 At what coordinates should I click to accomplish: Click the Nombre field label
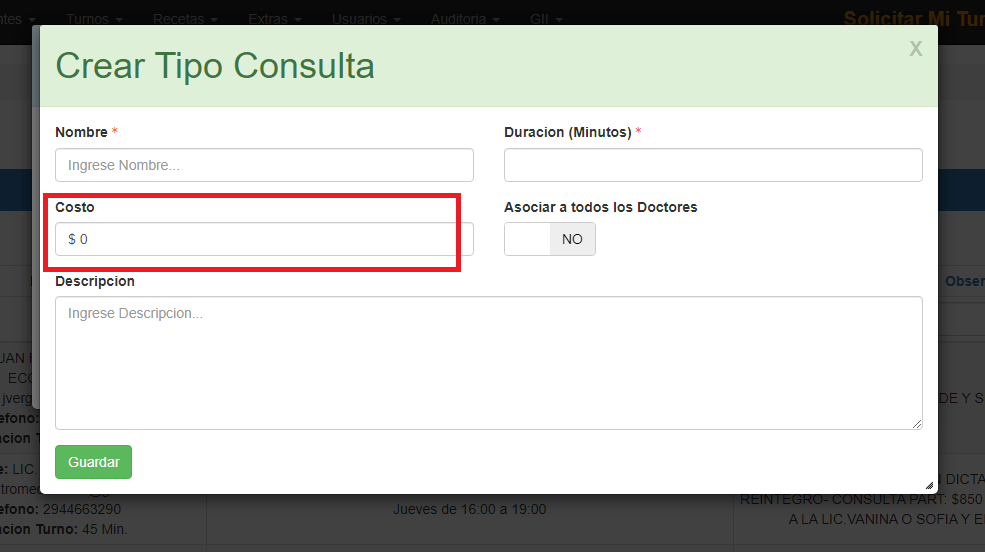tap(81, 132)
